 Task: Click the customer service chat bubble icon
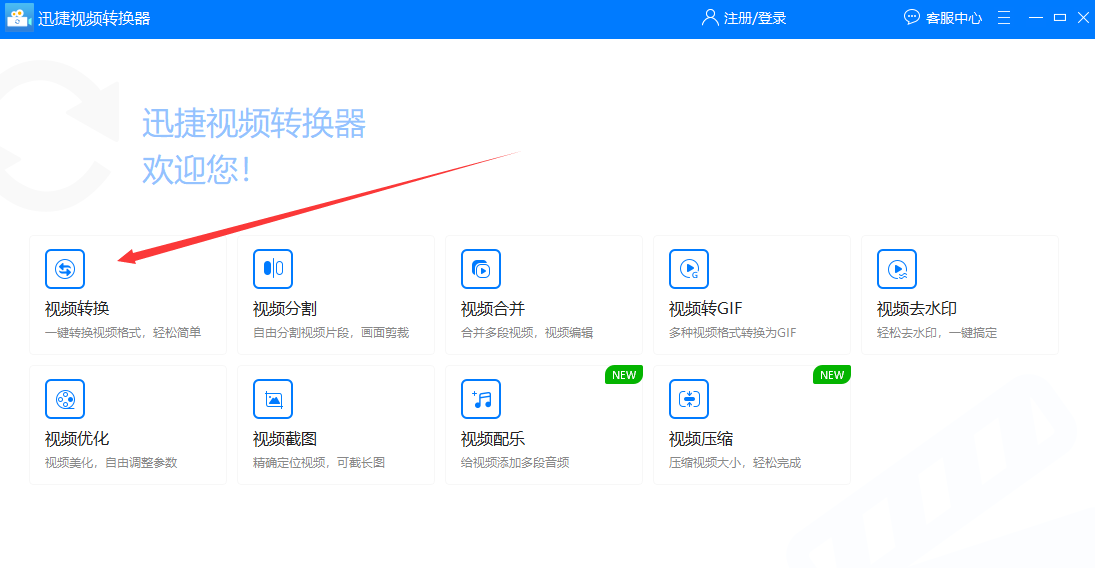(x=911, y=17)
